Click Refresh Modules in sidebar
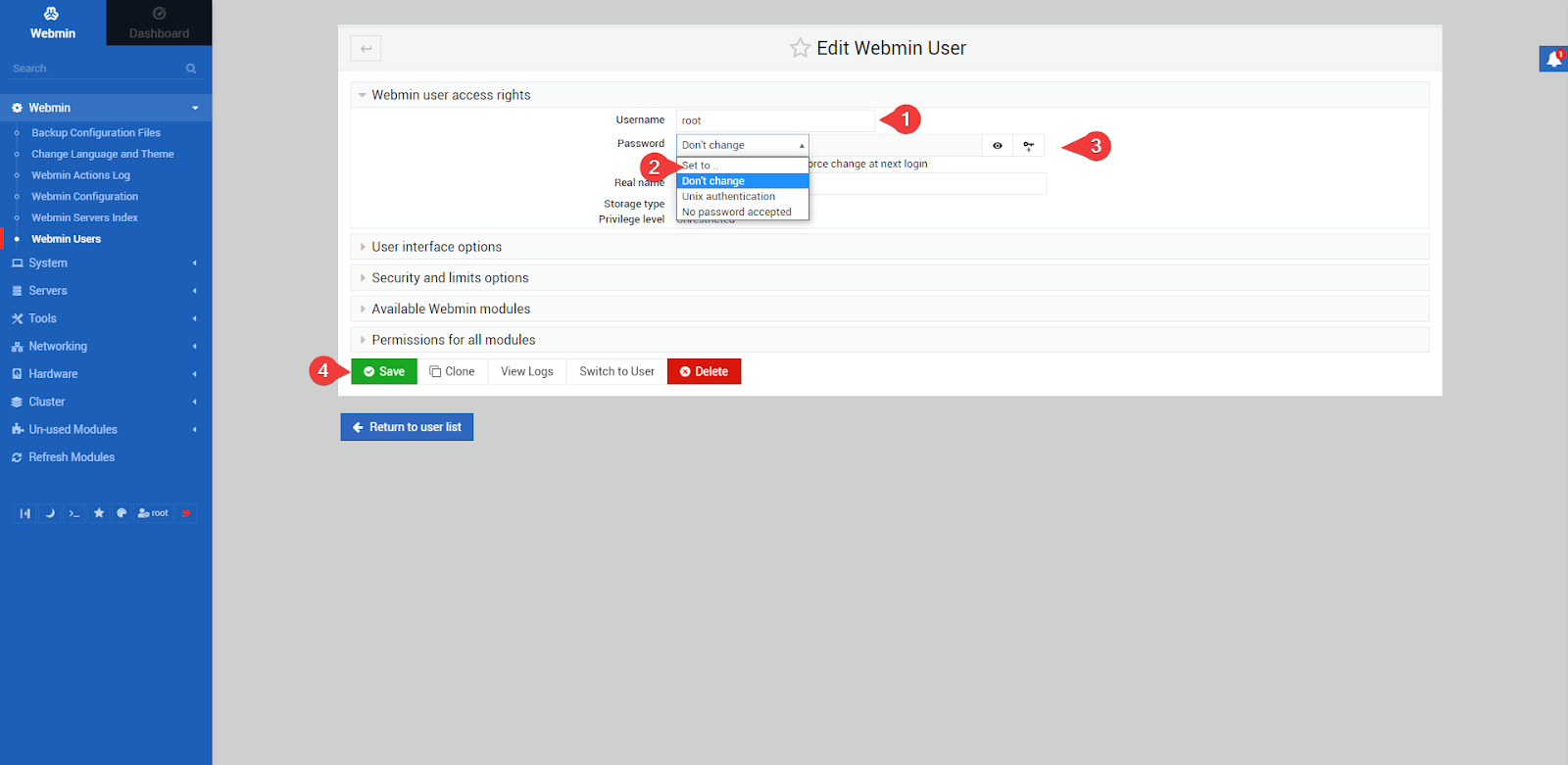The width and height of the screenshot is (1568, 765). [x=106, y=457]
